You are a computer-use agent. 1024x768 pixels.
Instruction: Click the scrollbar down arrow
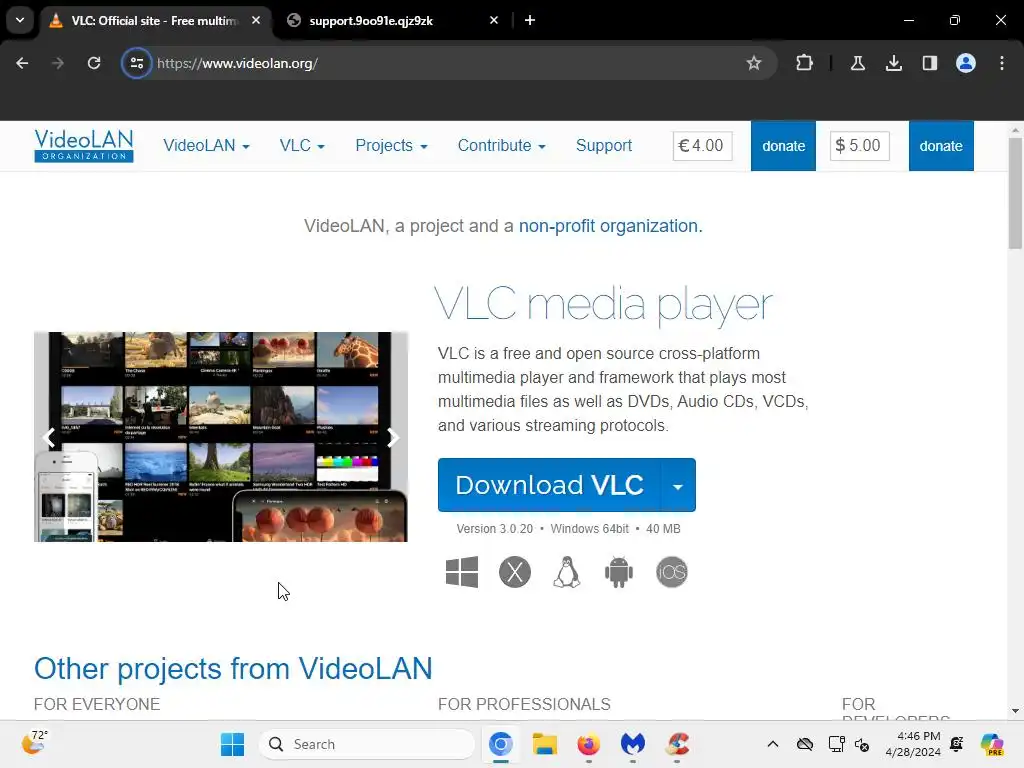[x=1015, y=711]
